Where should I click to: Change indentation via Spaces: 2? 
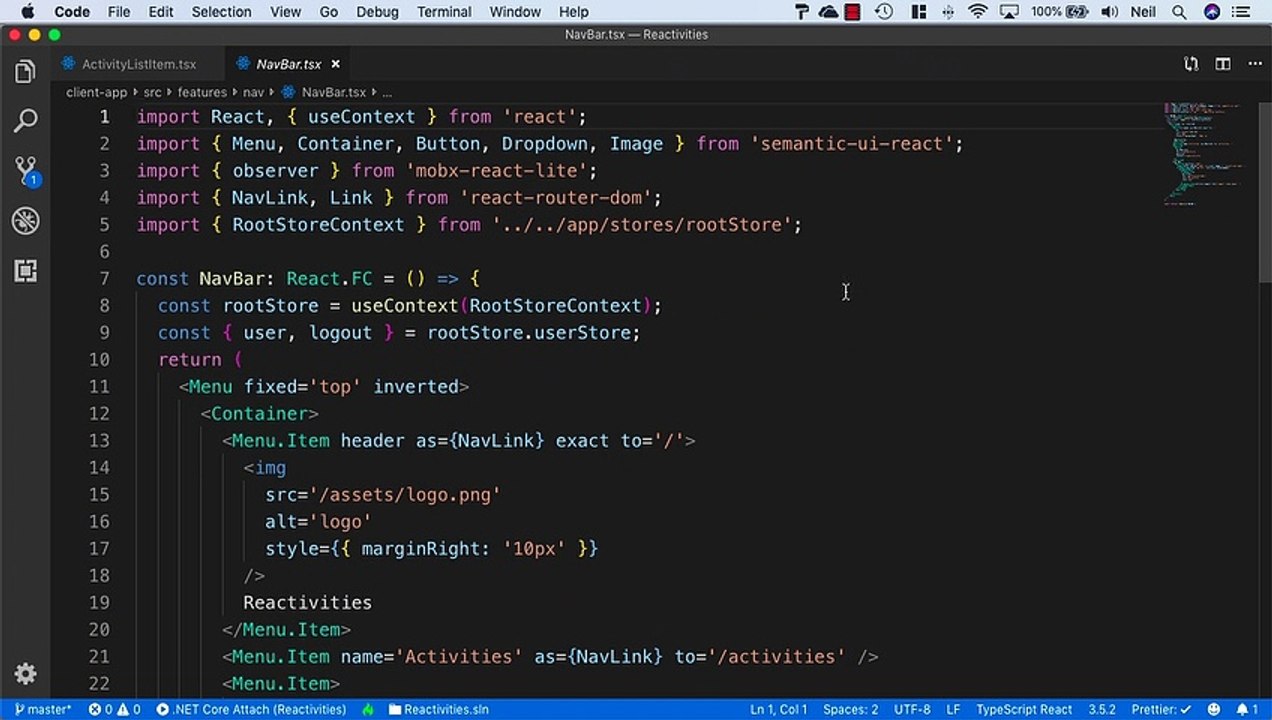[850, 710]
